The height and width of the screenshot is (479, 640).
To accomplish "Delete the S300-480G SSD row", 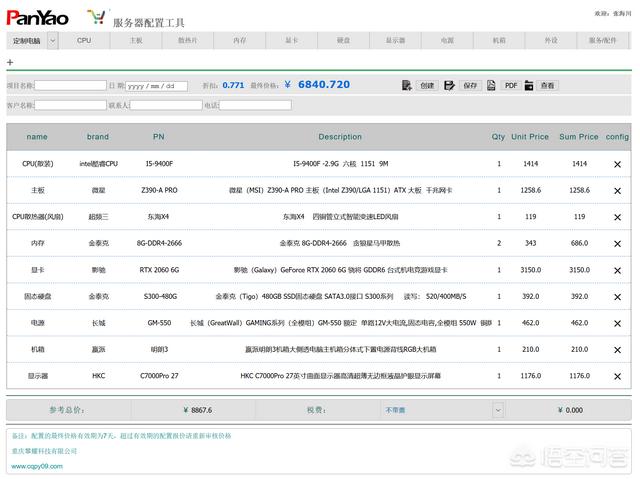I will pos(617,297).
